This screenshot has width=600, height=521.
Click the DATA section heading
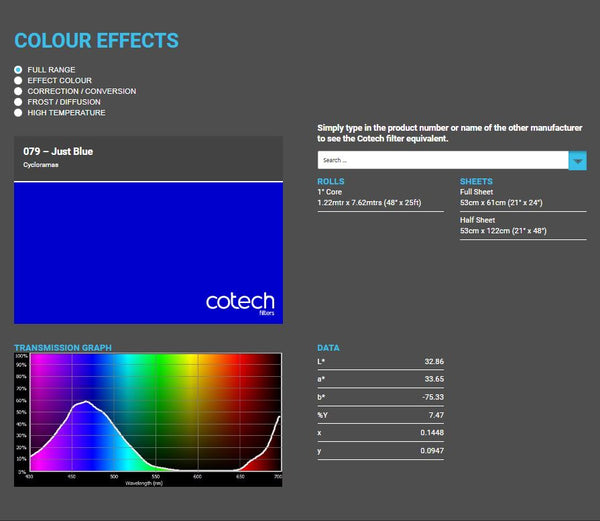pyautogui.click(x=328, y=348)
